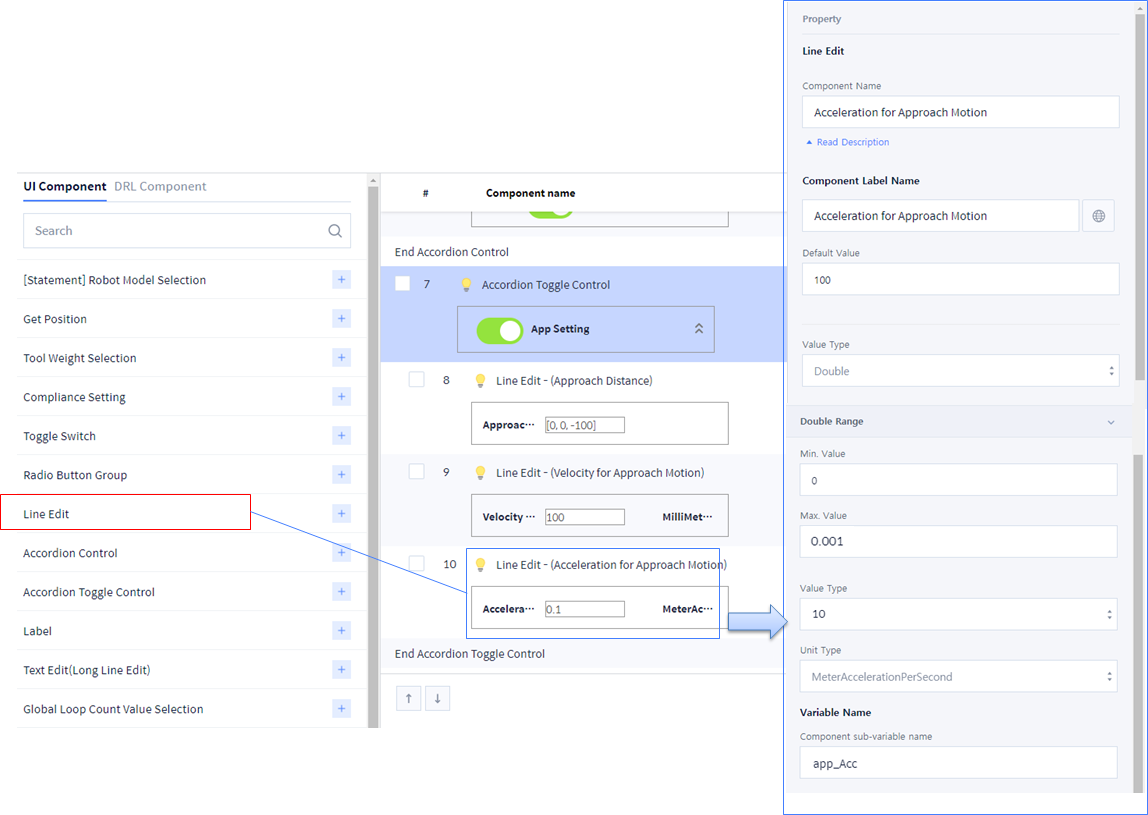This screenshot has height=815, width=1148.
Task: Click the Max. Value input field
Action: tap(958, 542)
